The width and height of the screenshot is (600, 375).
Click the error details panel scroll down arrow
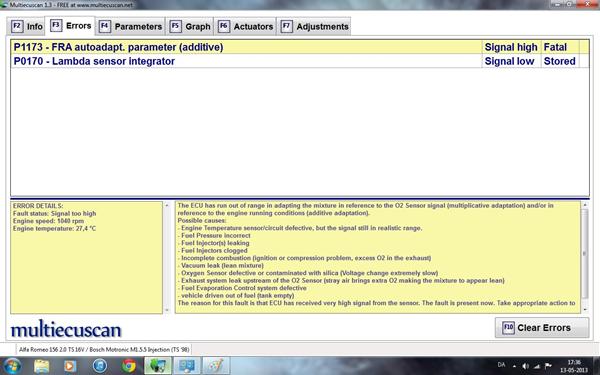click(166, 310)
